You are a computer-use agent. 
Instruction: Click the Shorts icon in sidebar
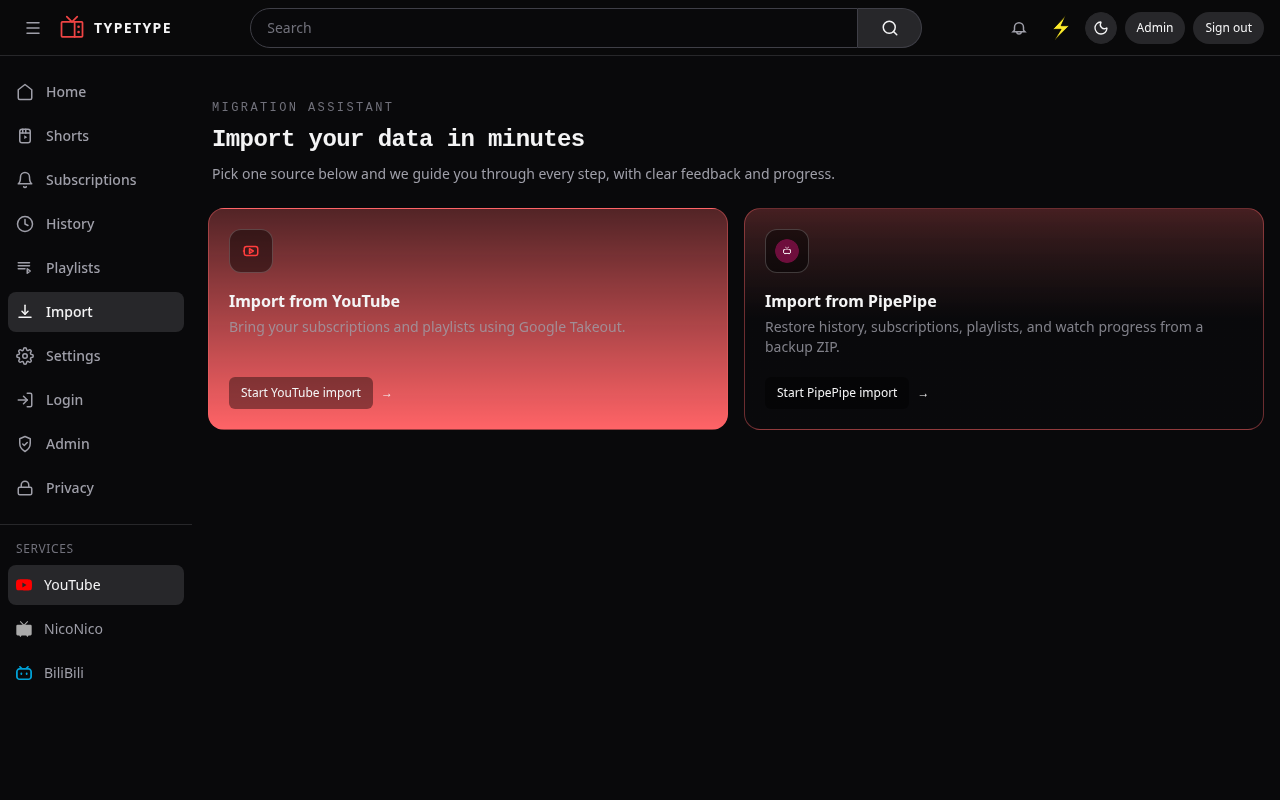click(25, 136)
